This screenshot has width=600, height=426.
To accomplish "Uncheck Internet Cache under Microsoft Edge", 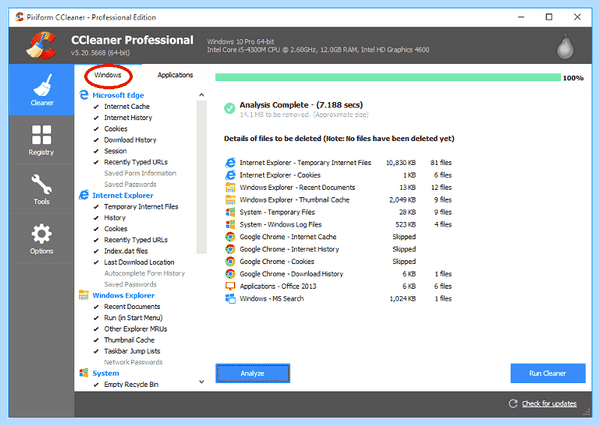I will point(96,106).
